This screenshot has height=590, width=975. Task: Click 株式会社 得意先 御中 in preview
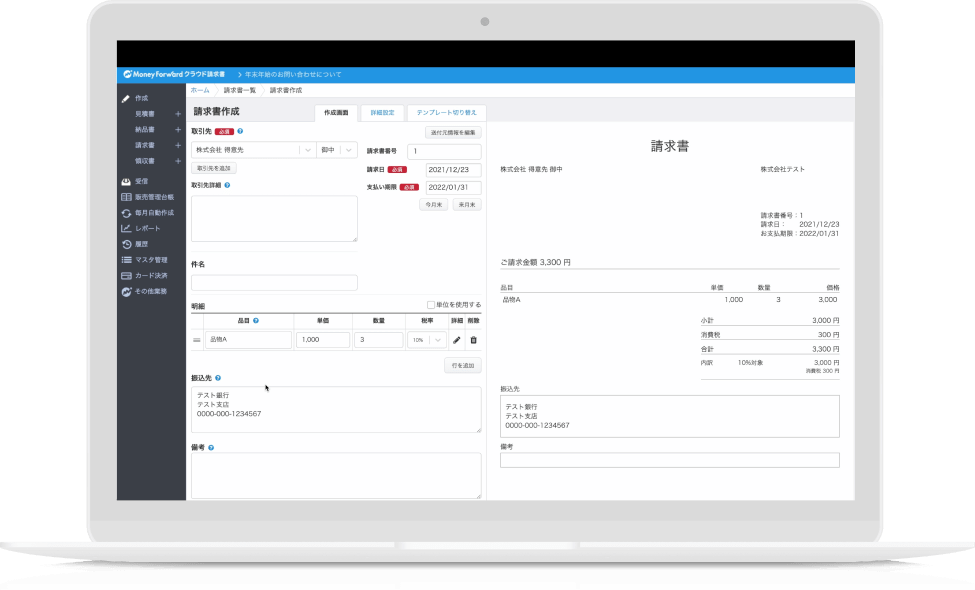pos(531,169)
